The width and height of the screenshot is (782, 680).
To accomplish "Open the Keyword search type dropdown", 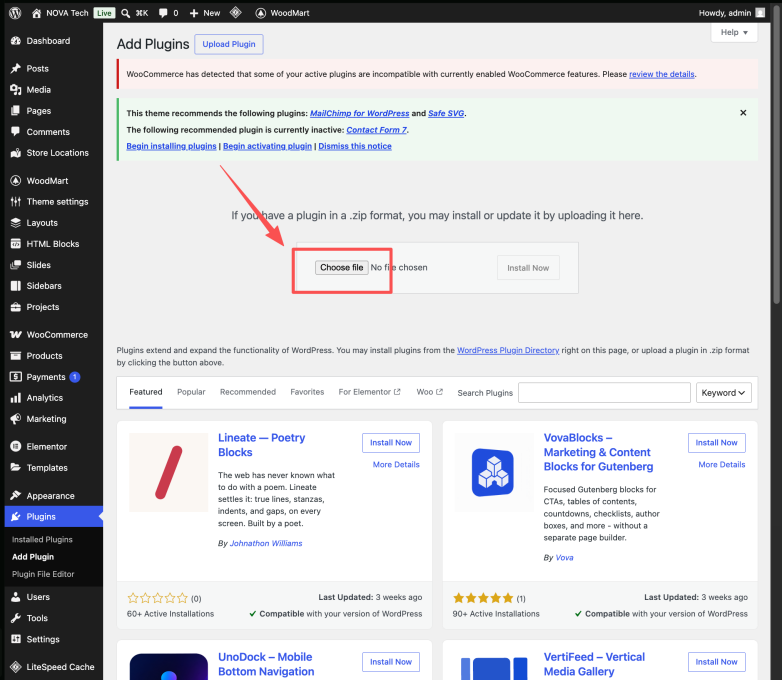I will [x=723, y=393].
